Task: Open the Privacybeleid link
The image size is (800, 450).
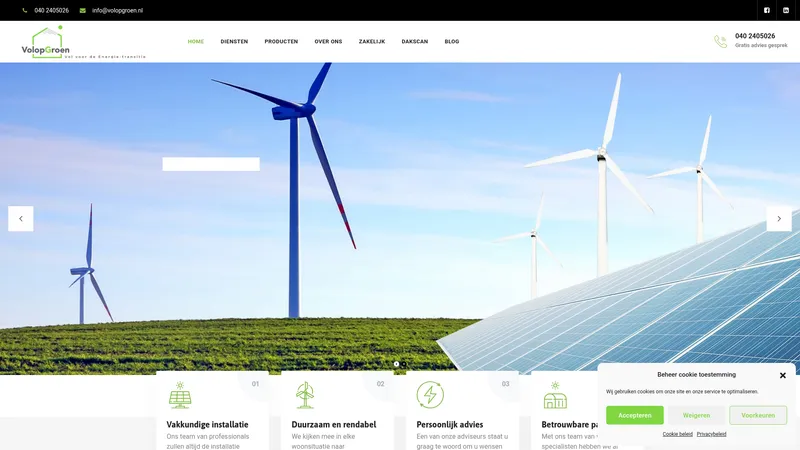Action: [711, 434]
